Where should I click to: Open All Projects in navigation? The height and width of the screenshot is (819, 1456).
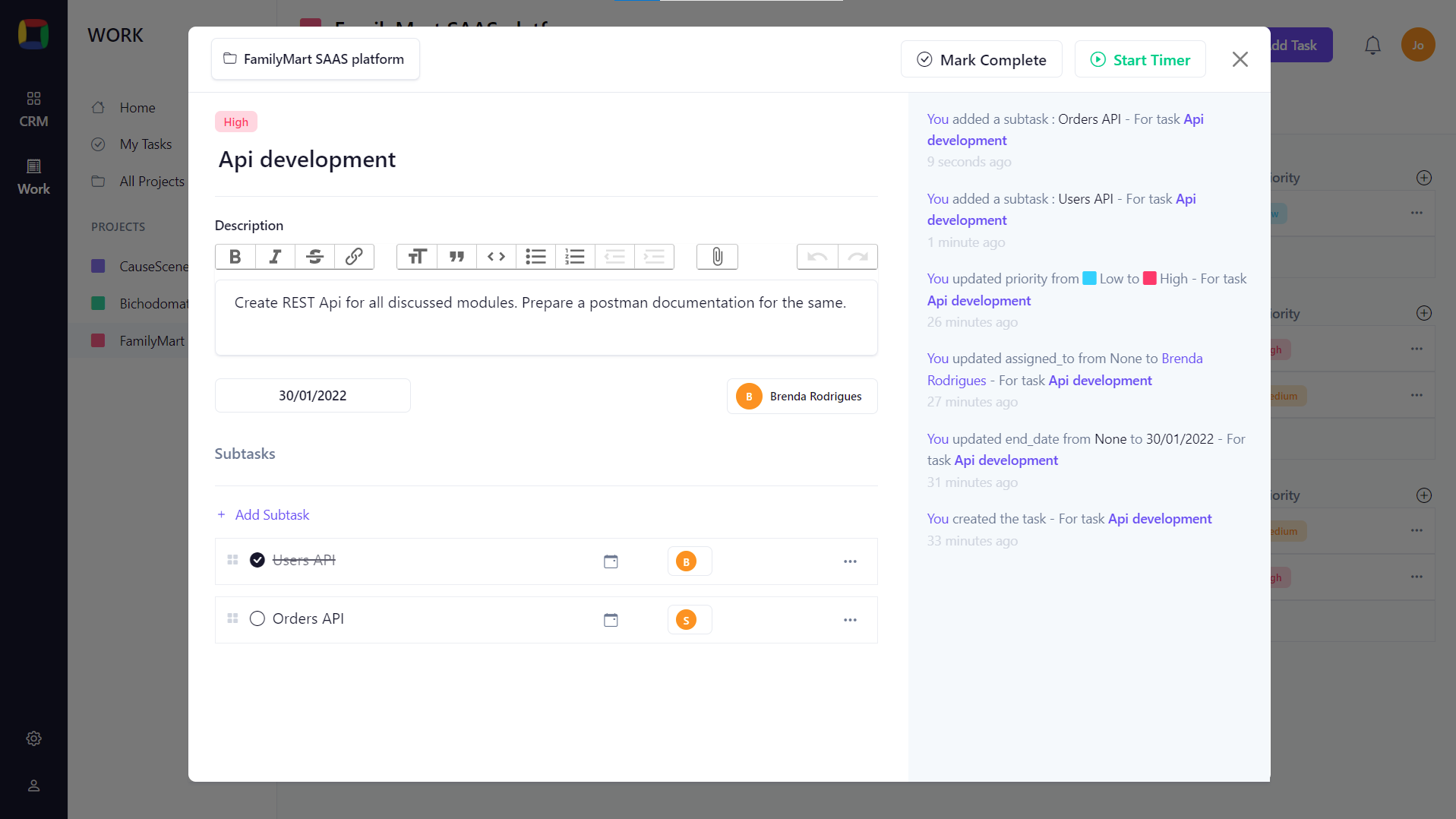click(x=138, y=182)
